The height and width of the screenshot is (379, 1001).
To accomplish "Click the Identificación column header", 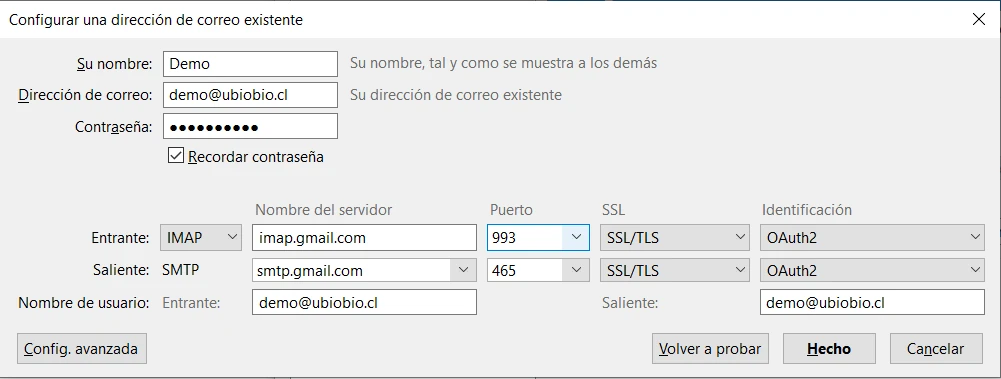I will point(807,210).
